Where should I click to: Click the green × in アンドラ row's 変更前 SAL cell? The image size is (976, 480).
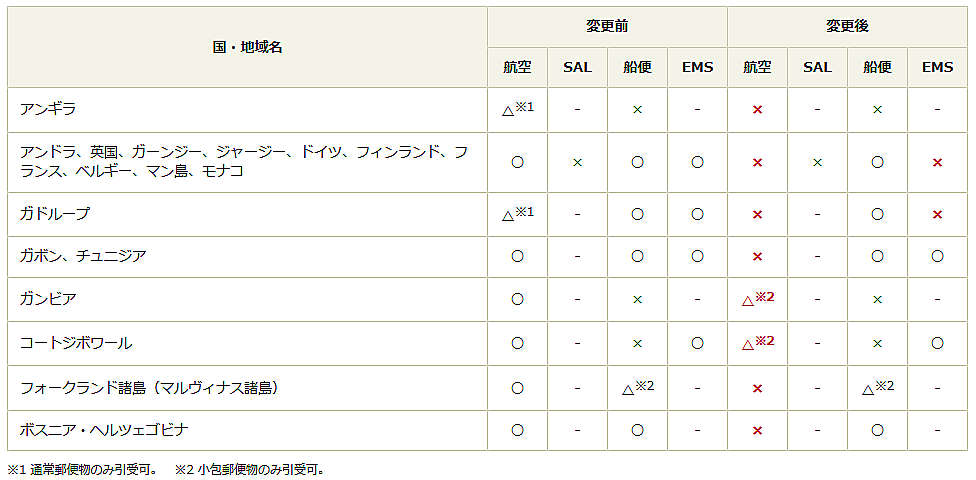tap(577, 162)
